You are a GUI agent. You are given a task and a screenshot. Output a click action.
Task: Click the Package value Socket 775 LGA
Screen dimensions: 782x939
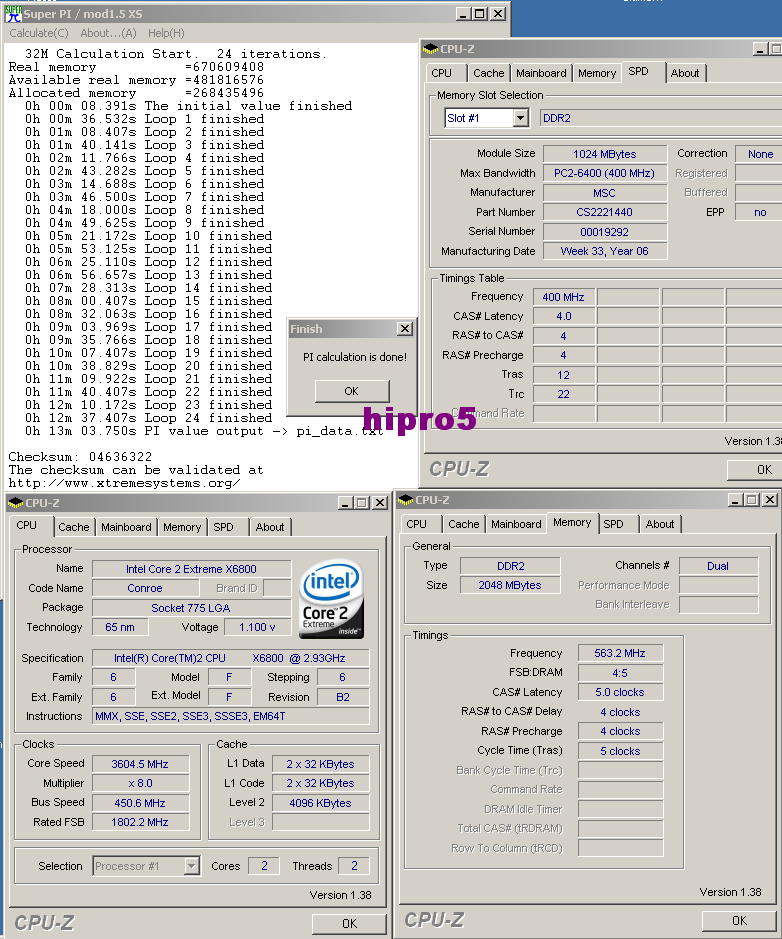click(192, 608)
